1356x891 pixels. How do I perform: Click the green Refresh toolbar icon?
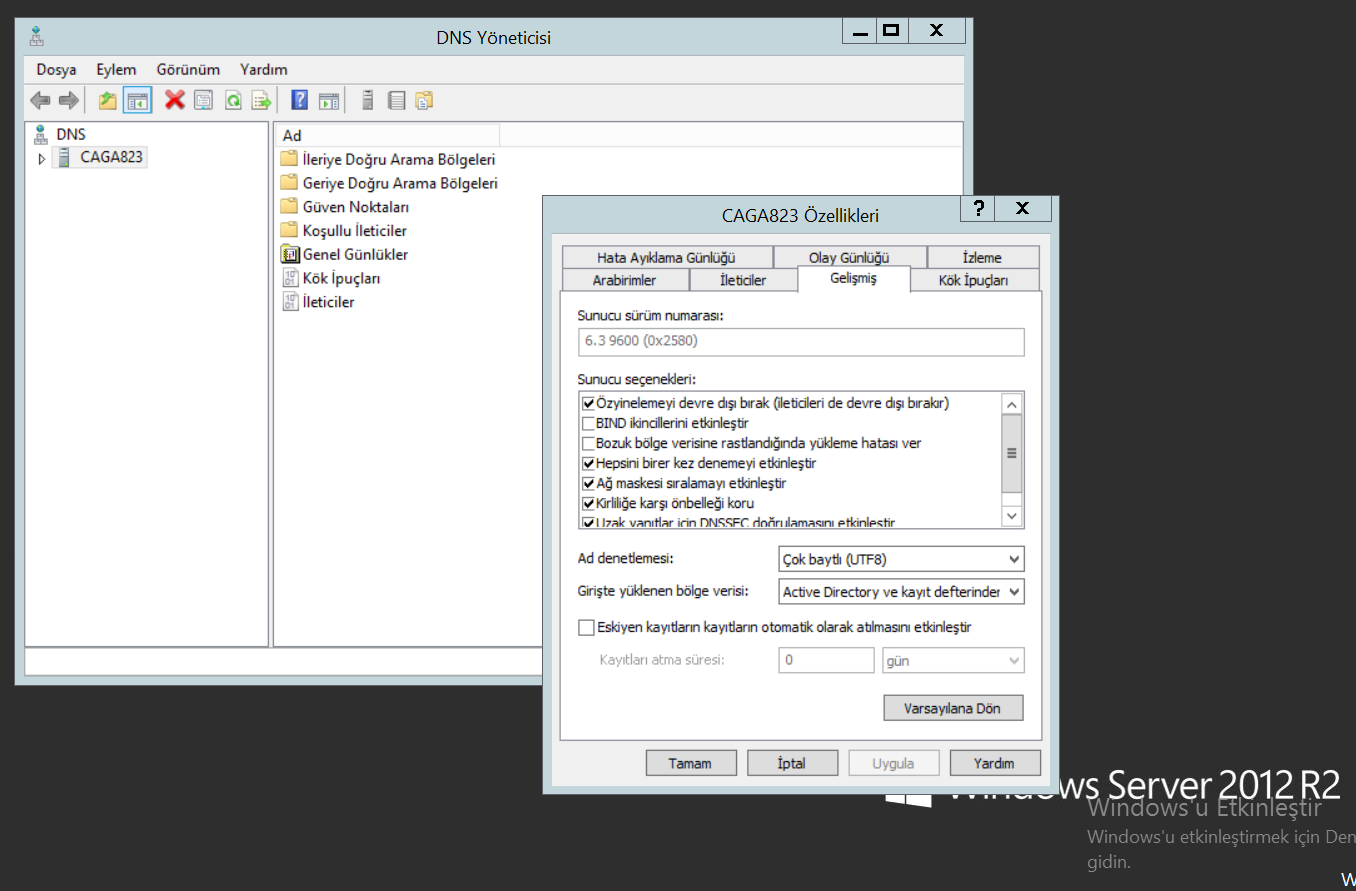[233, 100]
